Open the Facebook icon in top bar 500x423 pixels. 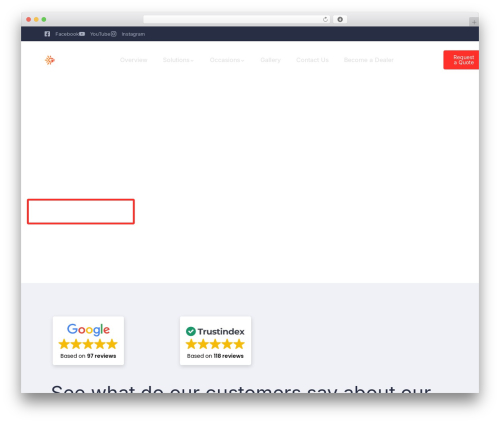click(47, 34)
